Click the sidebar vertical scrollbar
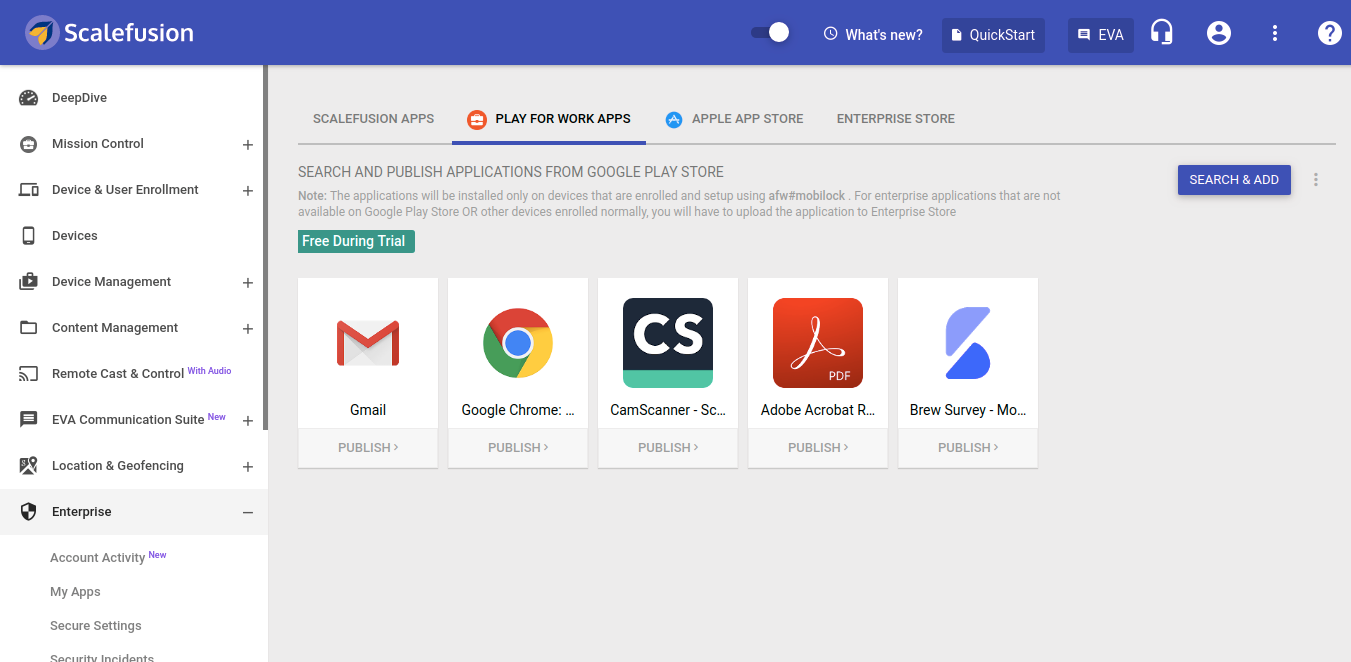 pos(265,248)
